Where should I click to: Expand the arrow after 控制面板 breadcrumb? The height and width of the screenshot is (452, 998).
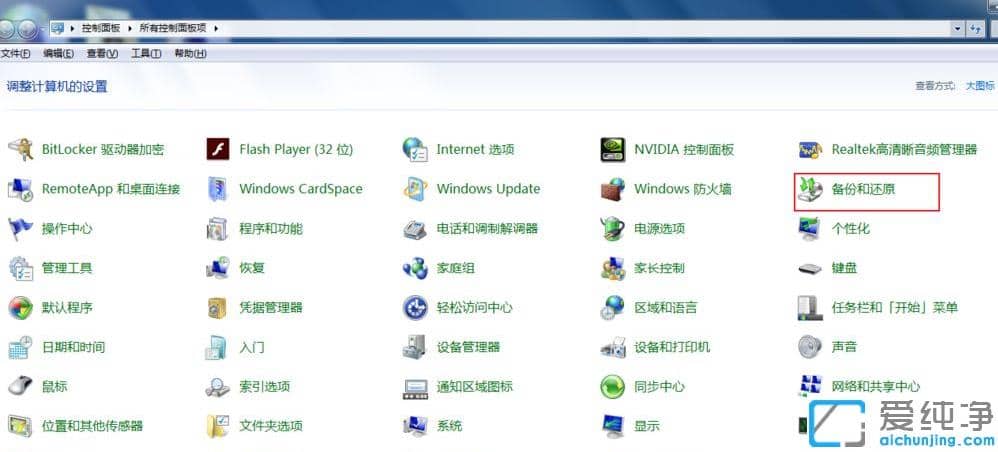[x=131, y=28]
